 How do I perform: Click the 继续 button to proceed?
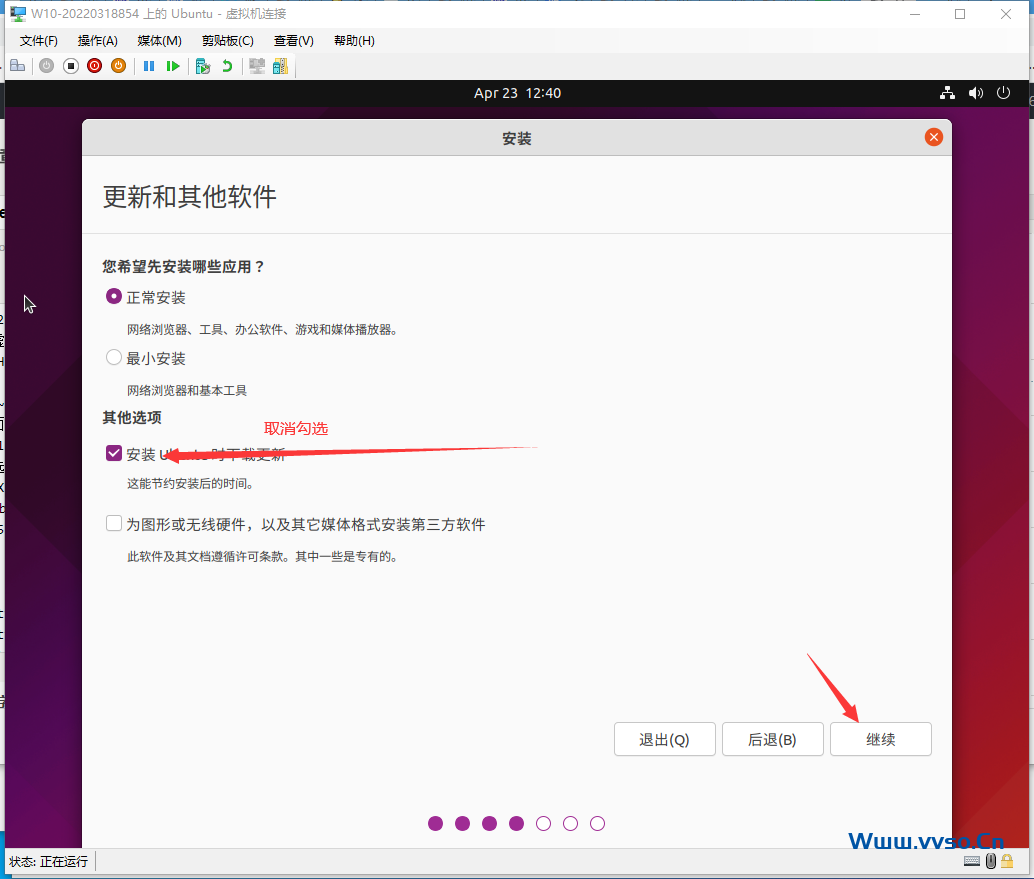(x=880, y=739)
